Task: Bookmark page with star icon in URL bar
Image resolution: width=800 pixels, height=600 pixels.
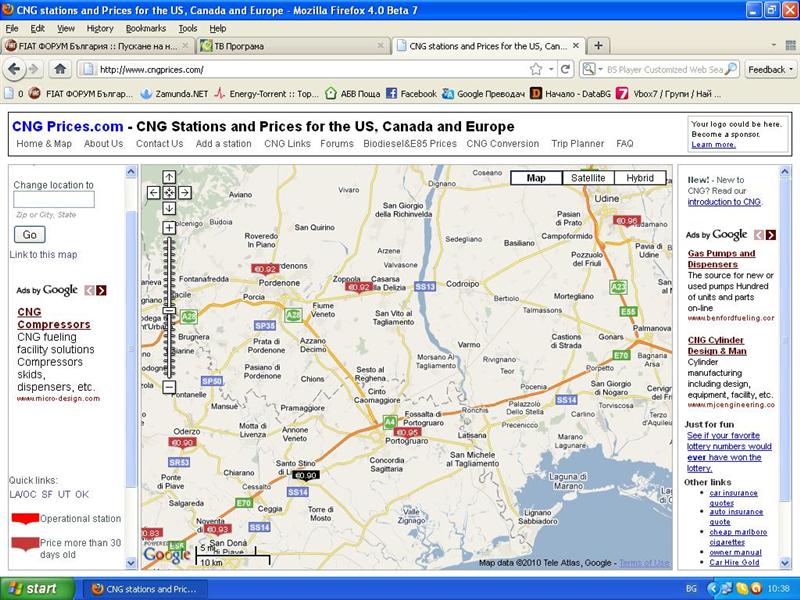Action: pyautogui.click(x=536, y=69)
